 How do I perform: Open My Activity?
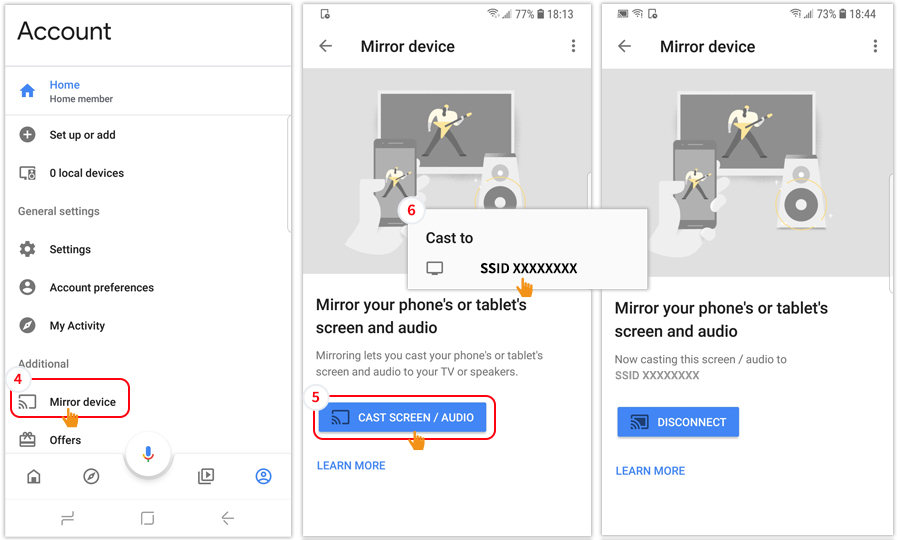[77, 325]
